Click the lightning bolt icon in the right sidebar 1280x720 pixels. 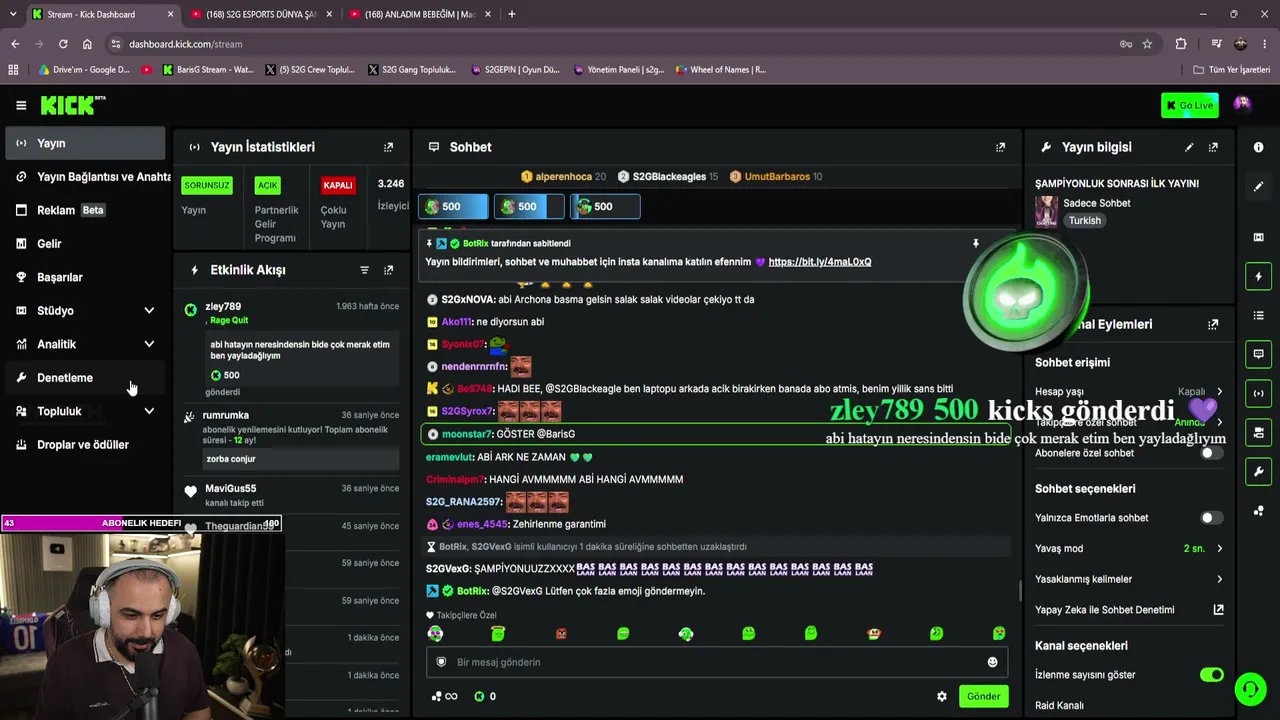(1258, 276)
